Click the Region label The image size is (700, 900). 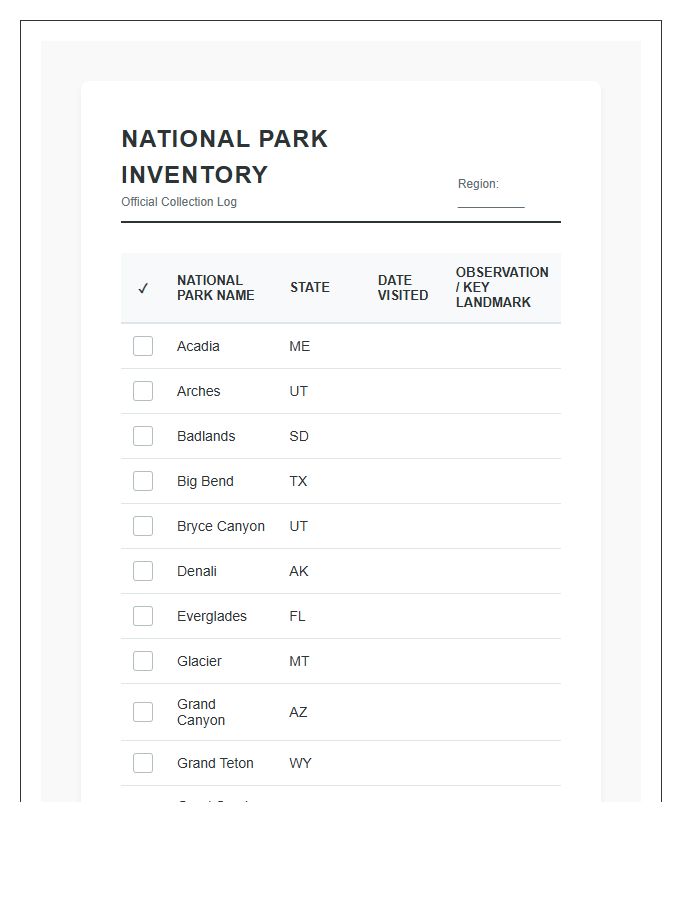(478, 184)
